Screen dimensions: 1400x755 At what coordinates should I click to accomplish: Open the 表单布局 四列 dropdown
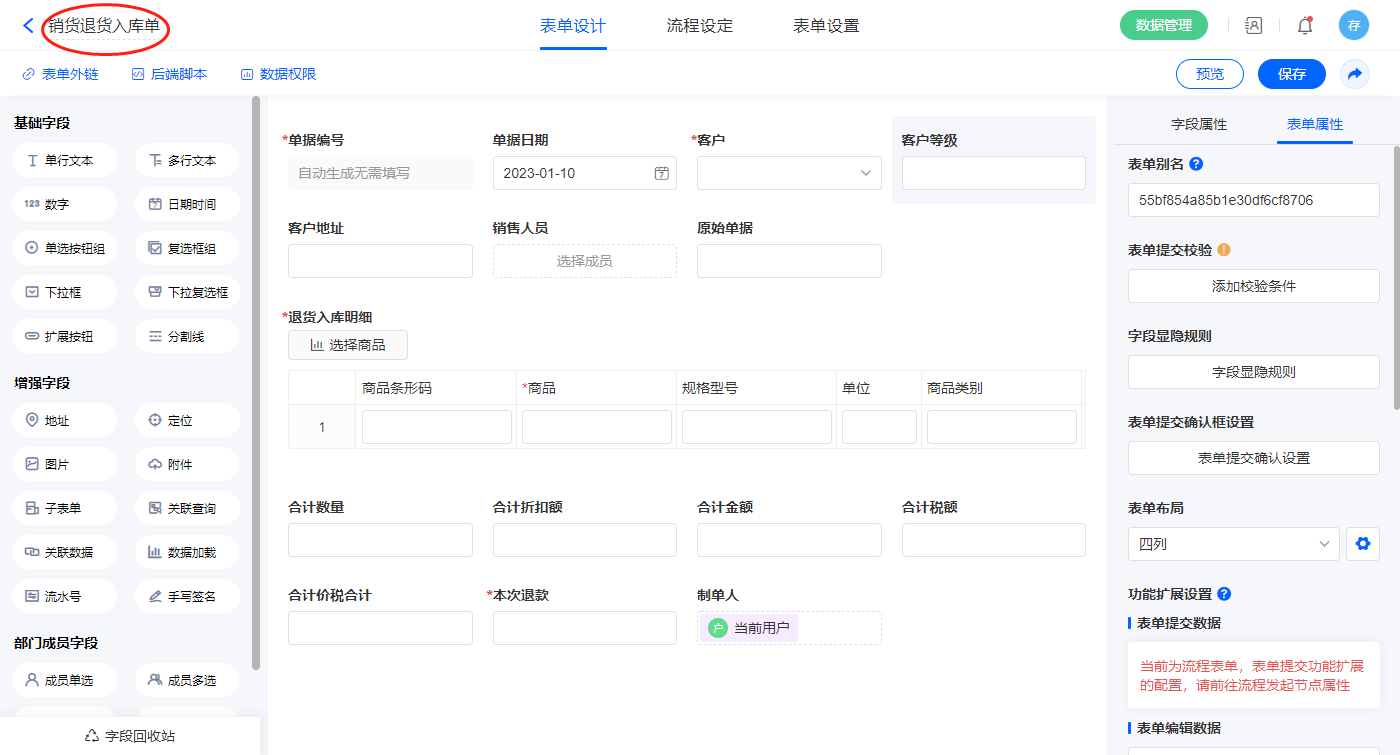(1233, 544)
